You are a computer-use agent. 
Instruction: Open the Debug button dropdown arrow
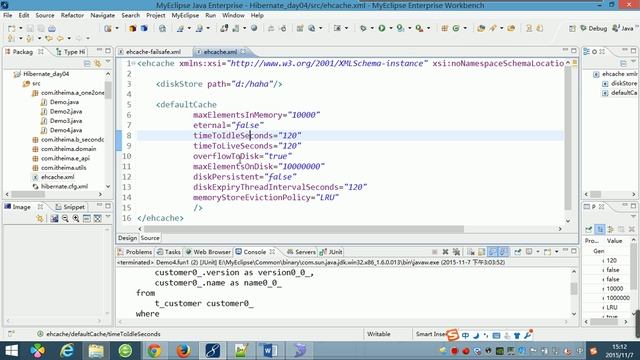[372, 28]
